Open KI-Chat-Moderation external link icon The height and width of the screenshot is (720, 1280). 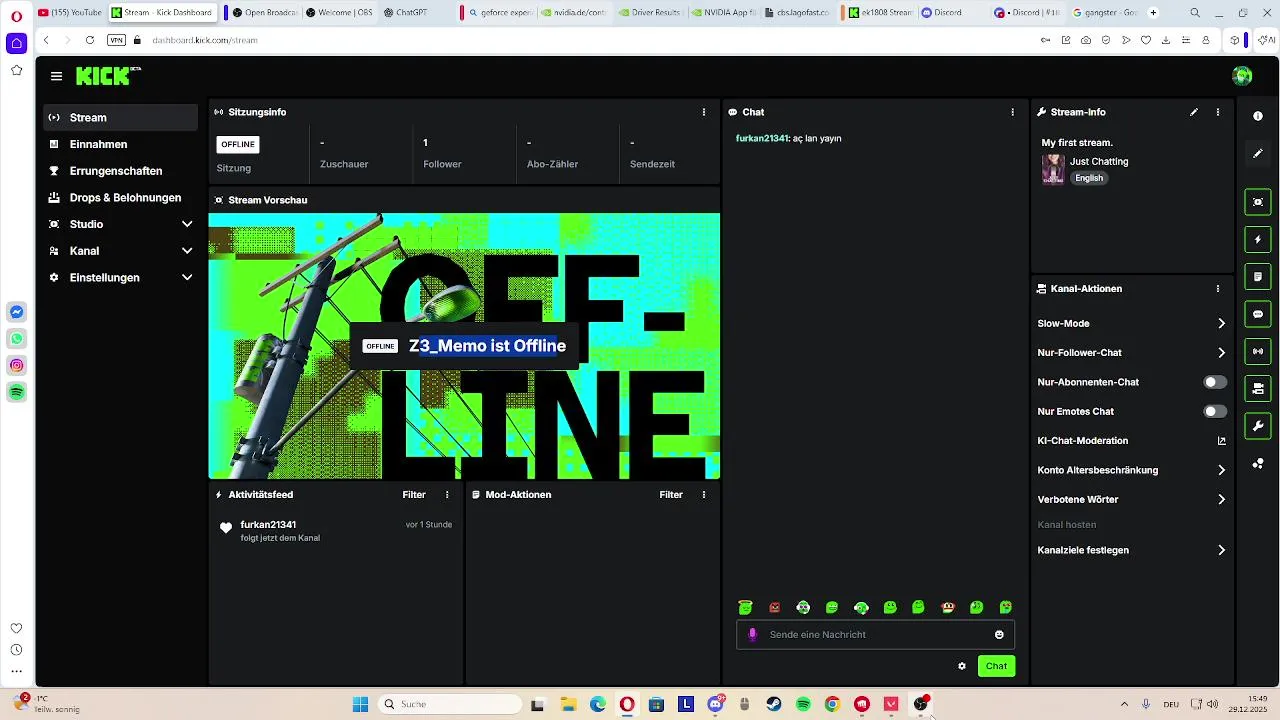1221,440
